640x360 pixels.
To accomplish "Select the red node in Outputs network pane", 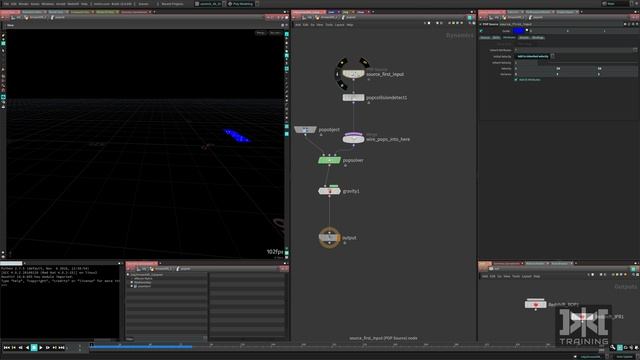I will tap(535, 304).
